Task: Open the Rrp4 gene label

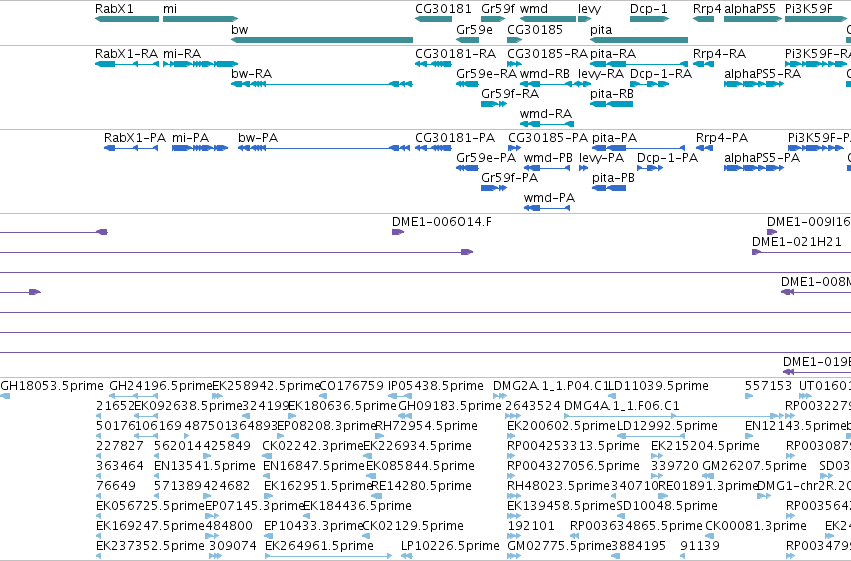Action: [707, 9]
